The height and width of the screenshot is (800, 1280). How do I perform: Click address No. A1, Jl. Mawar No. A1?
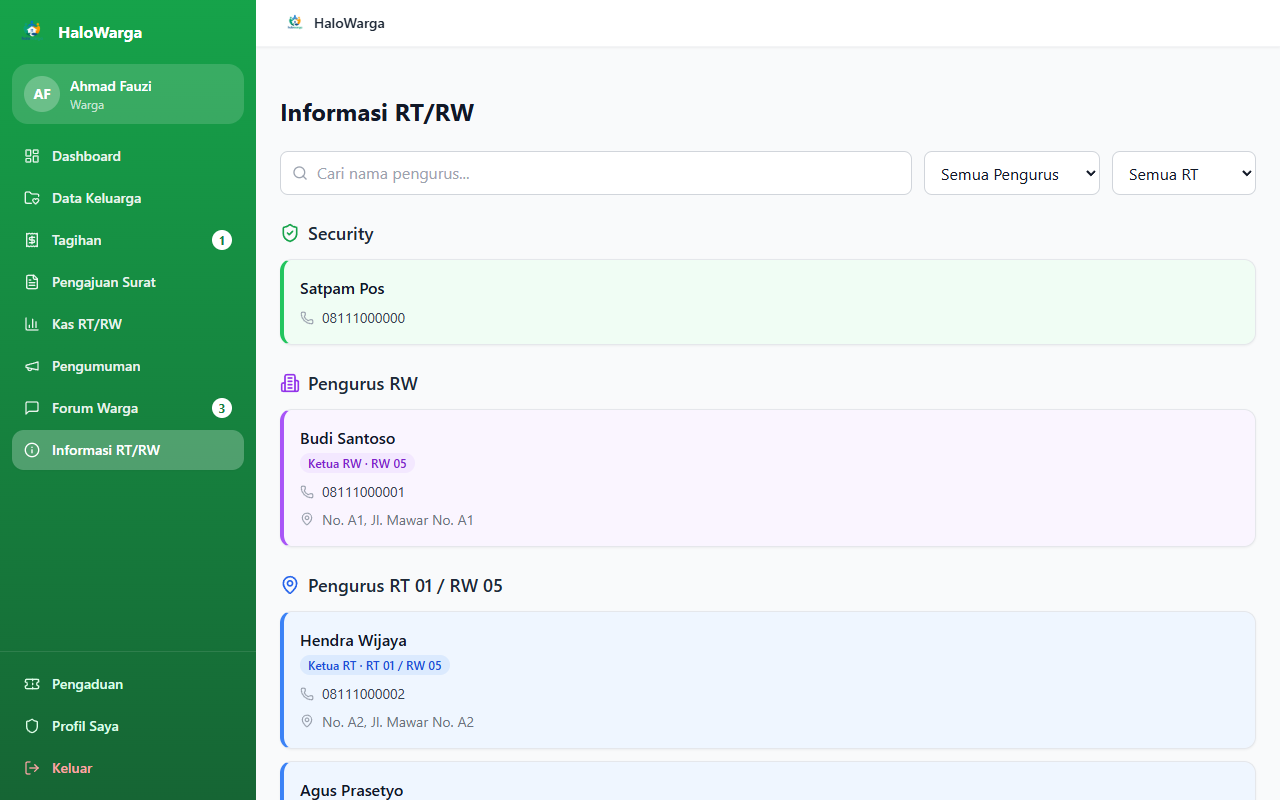coord(398,520)
